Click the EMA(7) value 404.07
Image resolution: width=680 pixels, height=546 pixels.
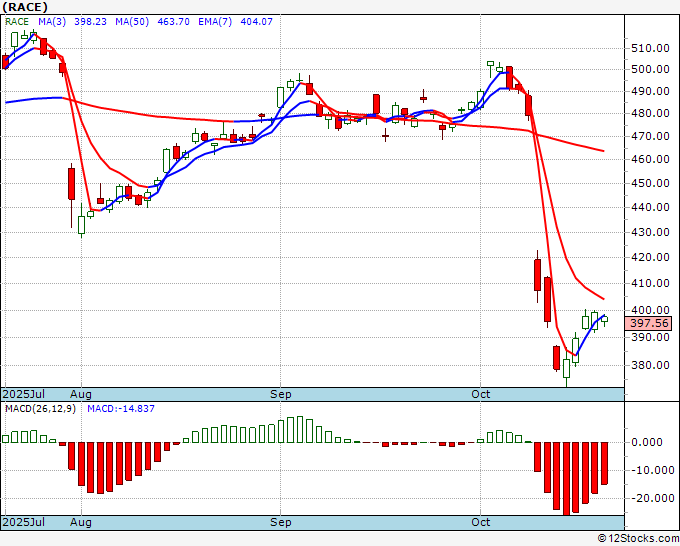coord(256,22)
